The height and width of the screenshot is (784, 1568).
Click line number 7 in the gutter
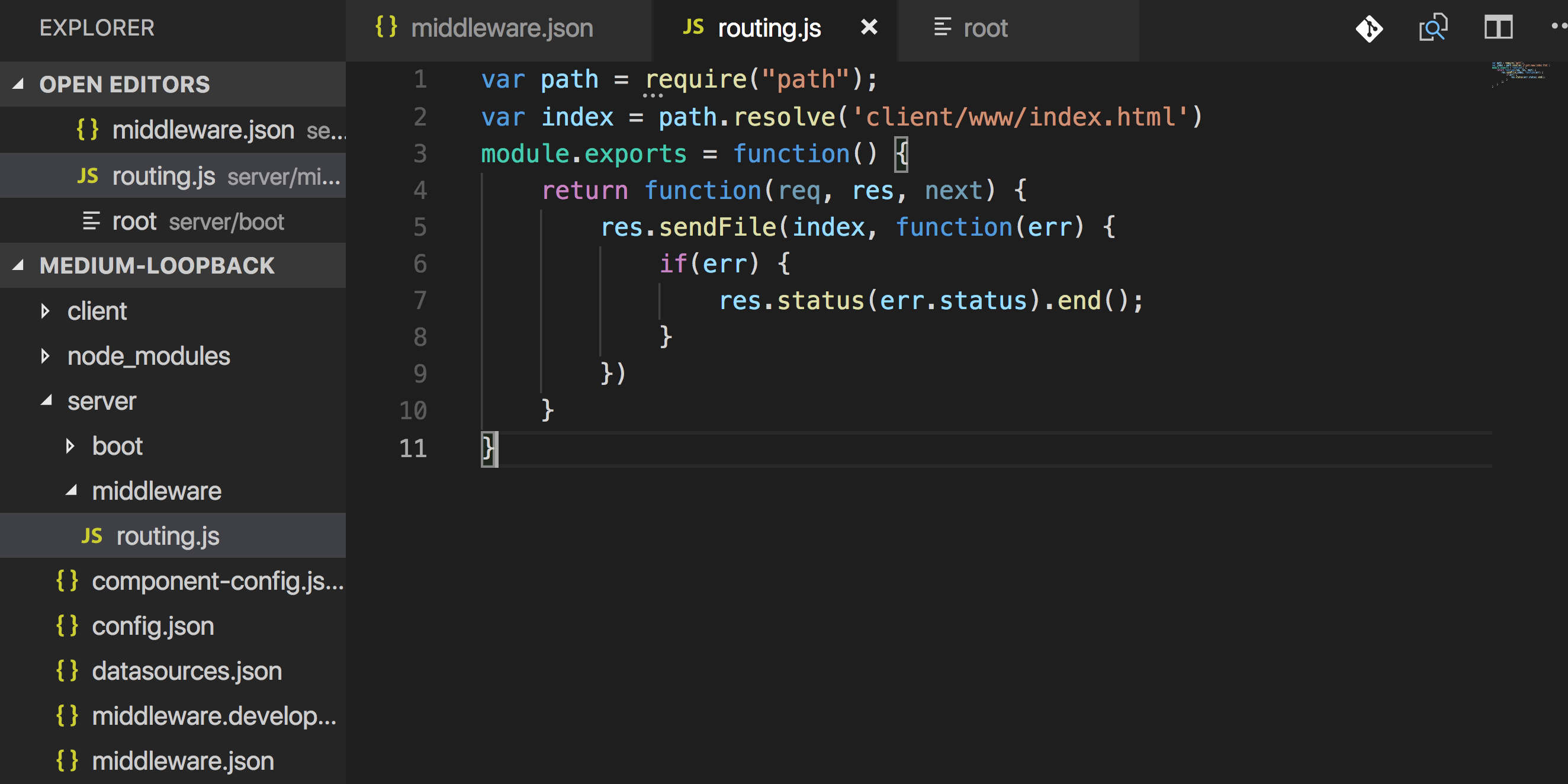420,301
